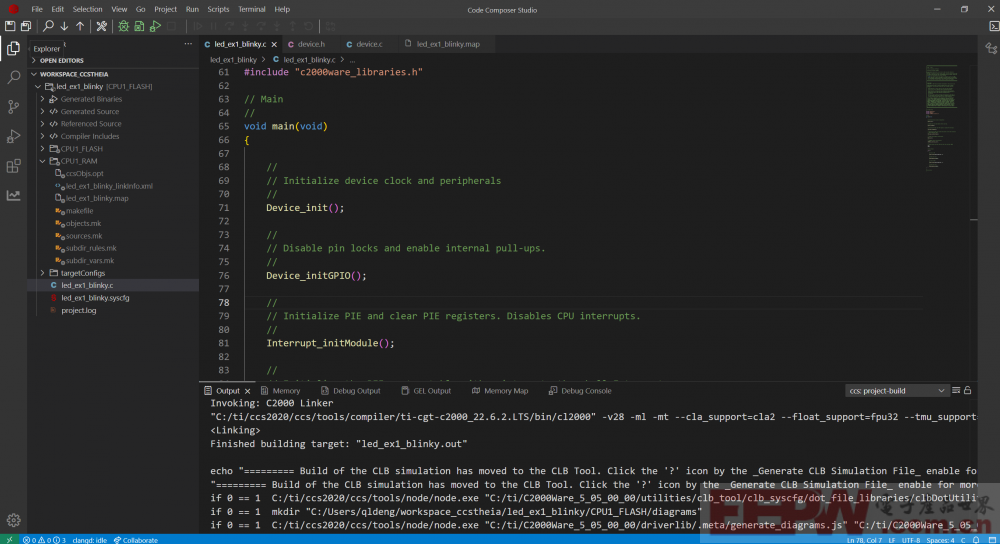Click the led_ex1_blinky breadcrumb folder

[233, 59]
